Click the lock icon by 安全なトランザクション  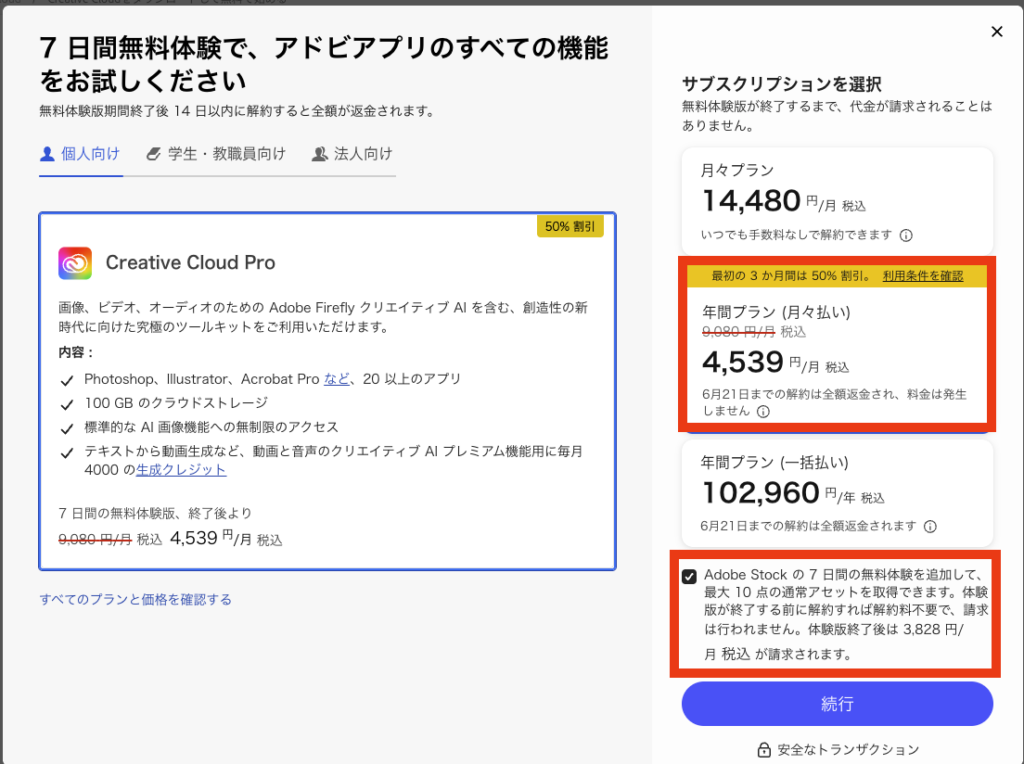[763, 750]
